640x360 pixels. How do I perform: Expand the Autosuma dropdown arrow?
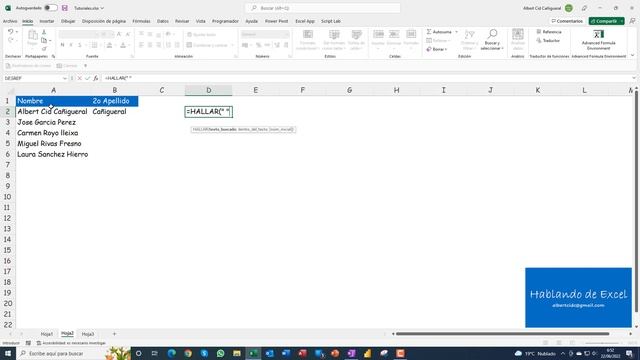pyautogui.click(x=456, y=32)
